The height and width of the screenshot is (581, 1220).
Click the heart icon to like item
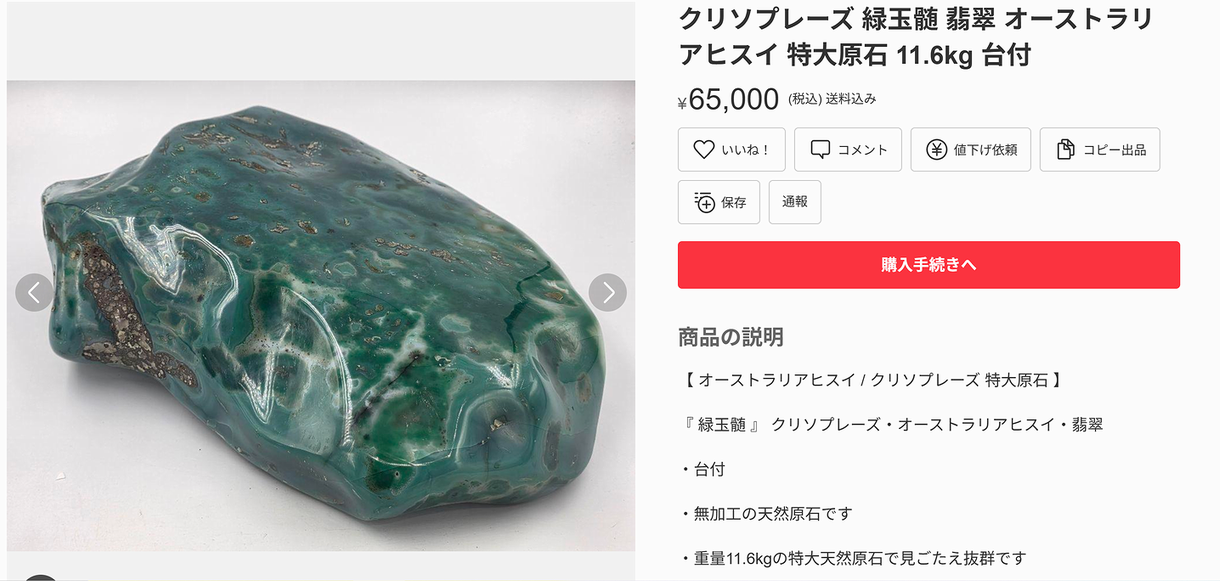point(704,150)
